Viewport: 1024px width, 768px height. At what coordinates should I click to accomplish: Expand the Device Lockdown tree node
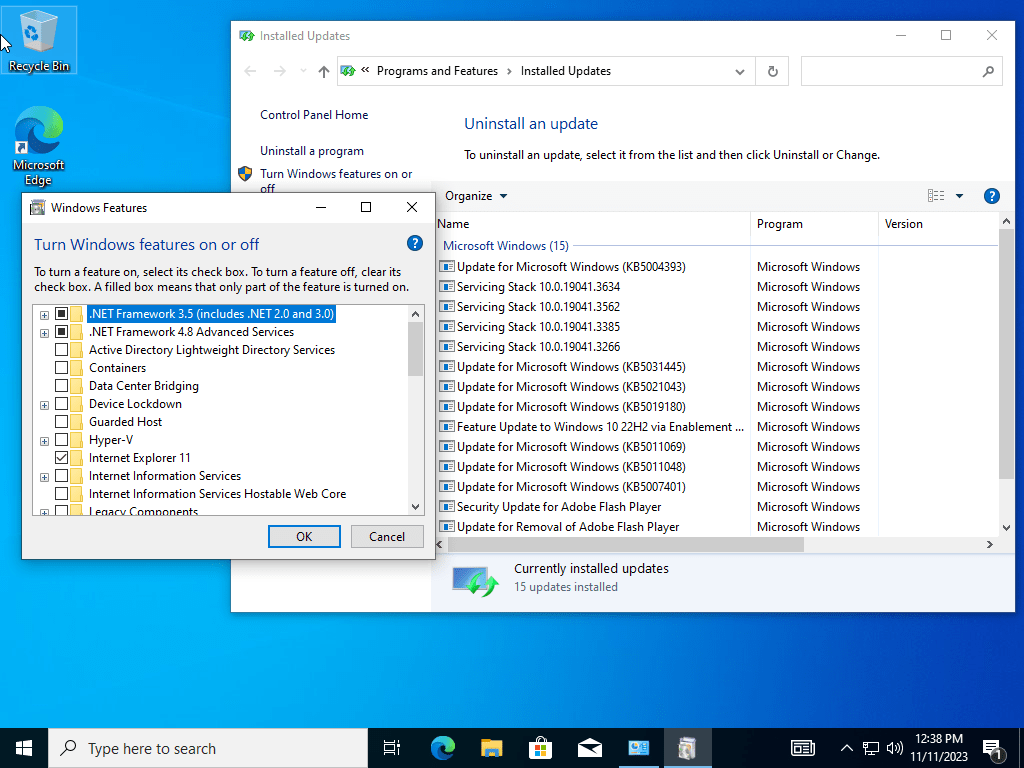pyautogui.click(x=44, y=406)
